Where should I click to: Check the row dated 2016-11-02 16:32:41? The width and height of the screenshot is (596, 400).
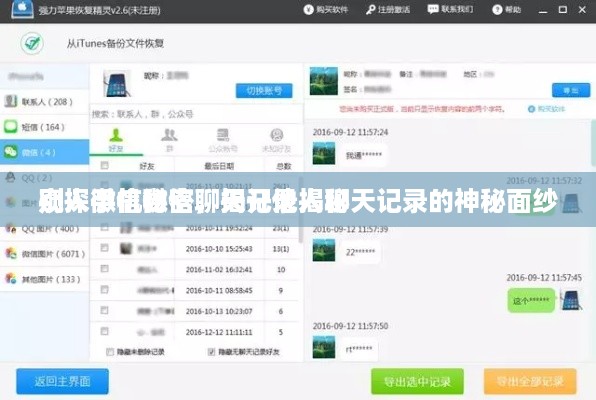point(105,269)
